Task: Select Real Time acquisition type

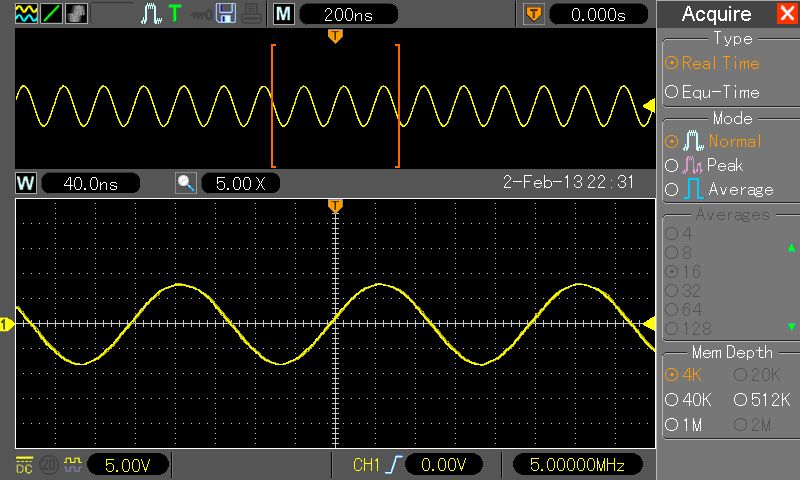Action: coord(712,63)
